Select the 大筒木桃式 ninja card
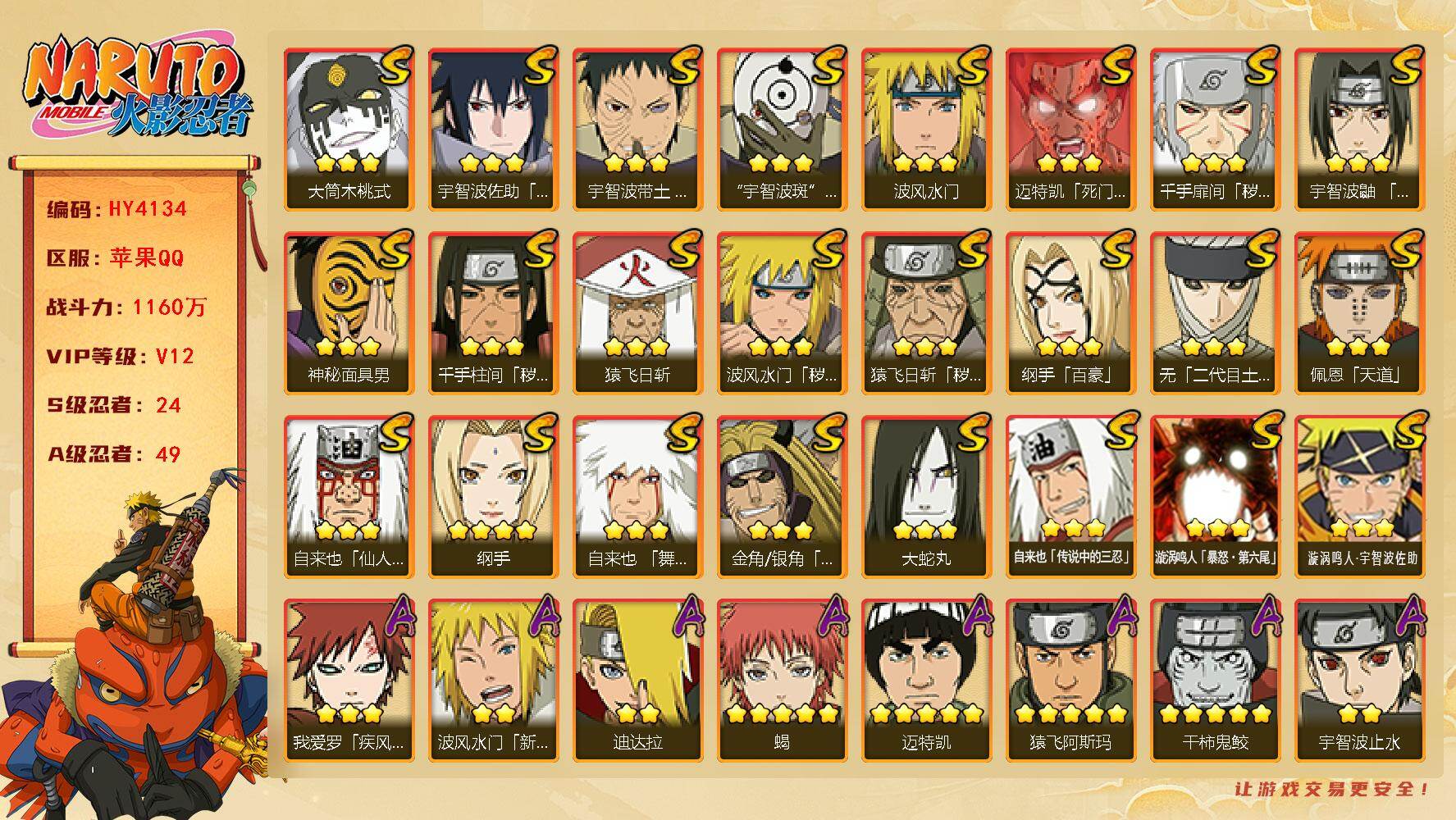This screenshot has height=820, width=1456. point(349,129)
